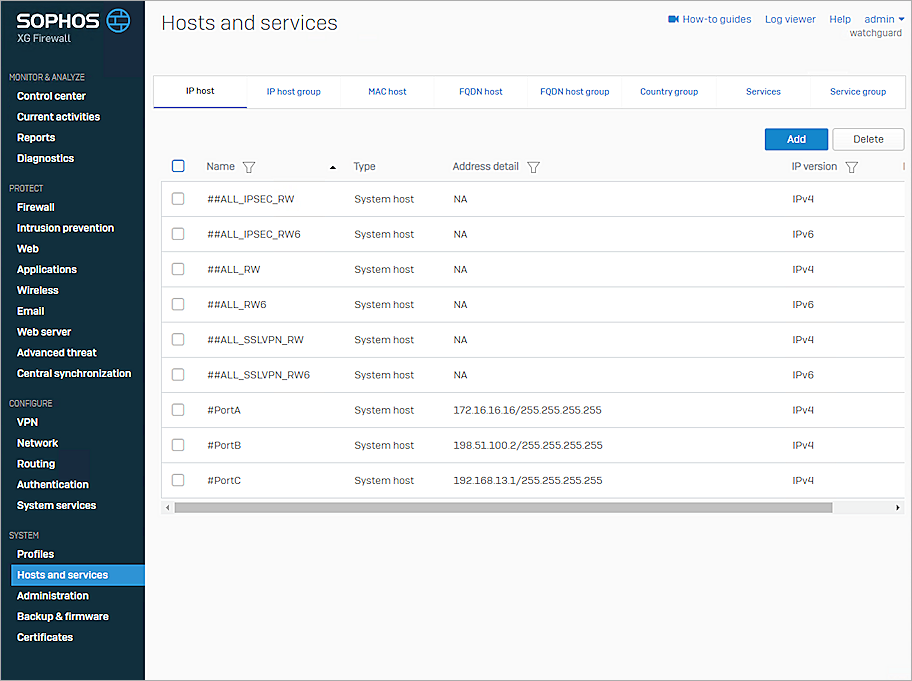Click the Name column filter icon

coord(249,167)
